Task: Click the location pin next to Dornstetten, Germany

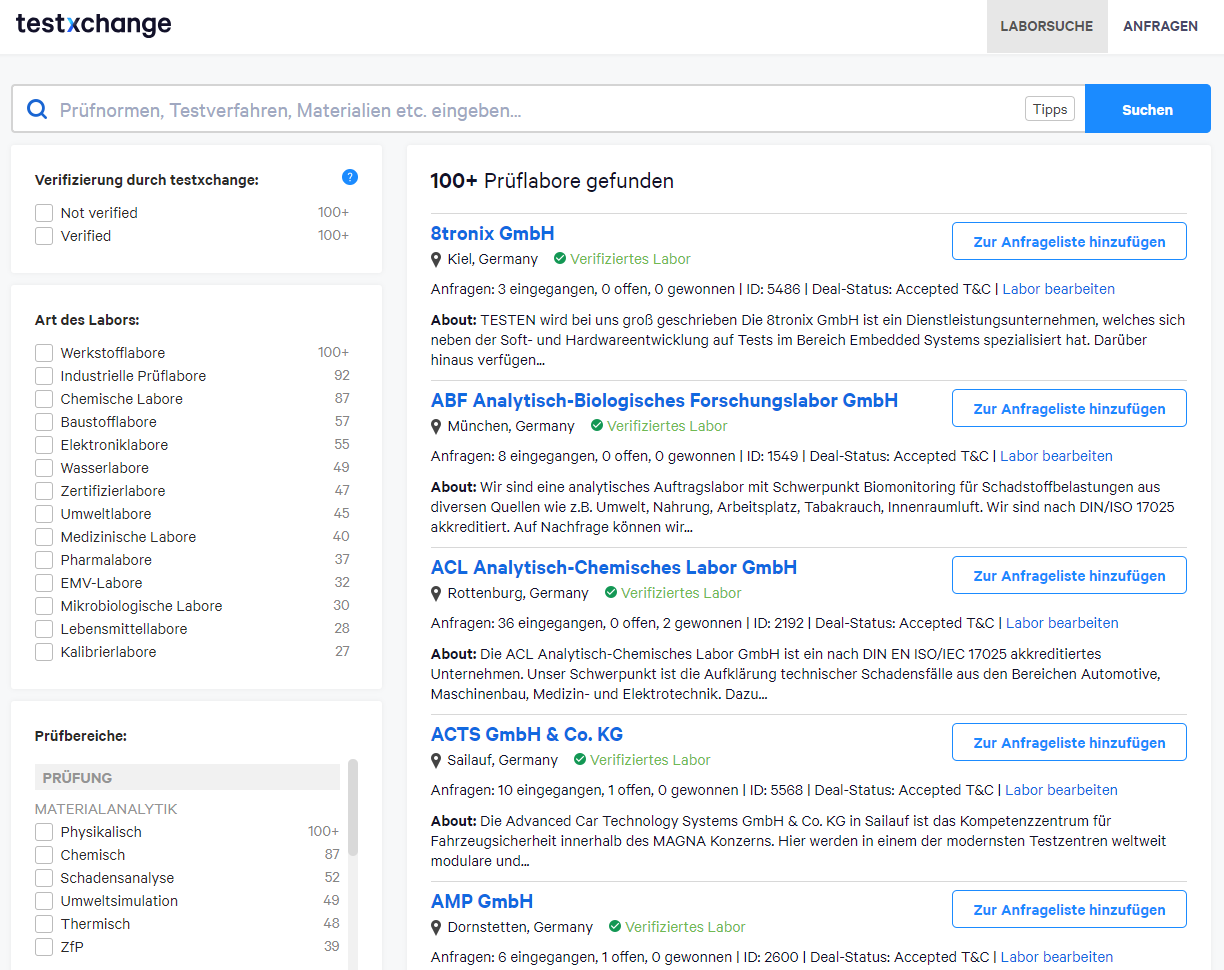Action: pyautogui.click(x=436, y=927)
